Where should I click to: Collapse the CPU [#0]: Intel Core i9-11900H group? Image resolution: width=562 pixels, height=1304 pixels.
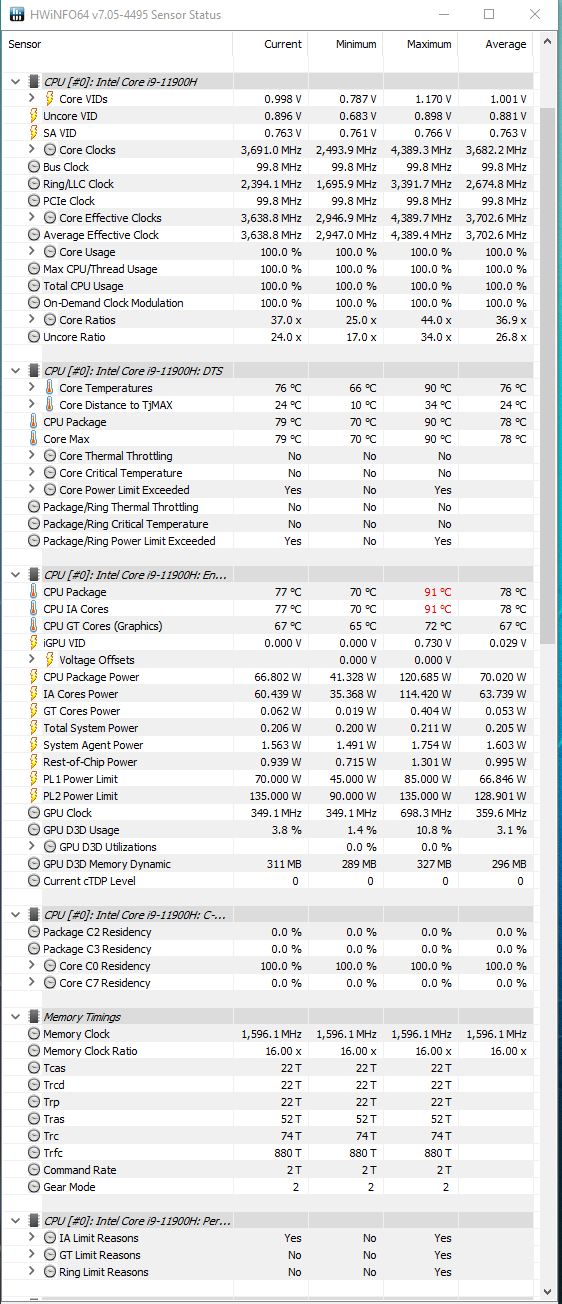coord(15,82)
